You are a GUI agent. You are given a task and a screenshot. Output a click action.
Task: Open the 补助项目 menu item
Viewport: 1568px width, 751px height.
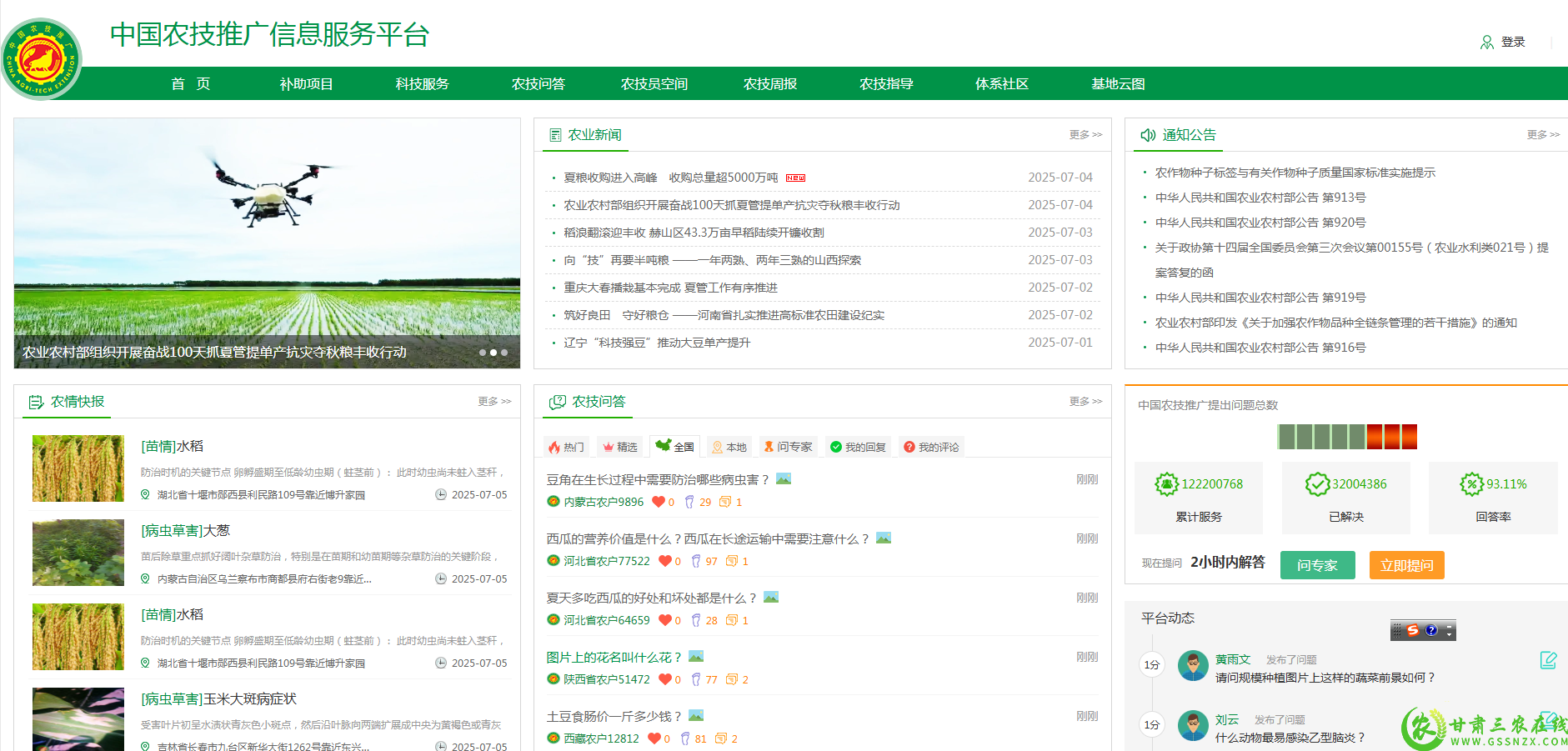306,83
